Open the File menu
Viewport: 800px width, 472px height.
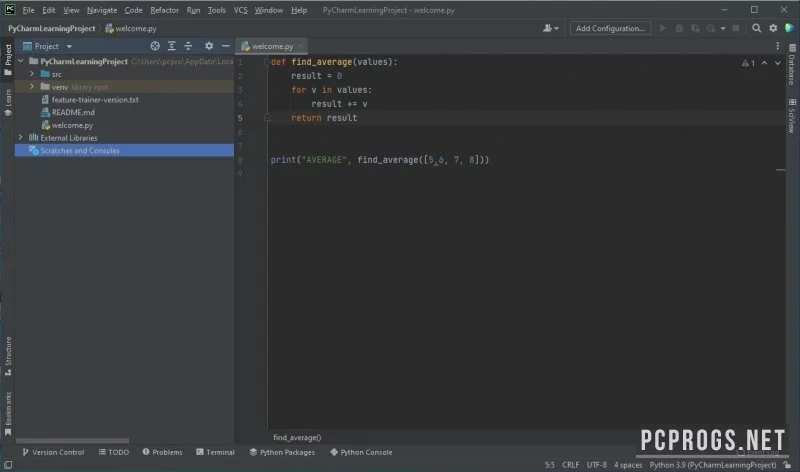pos(28,10)
